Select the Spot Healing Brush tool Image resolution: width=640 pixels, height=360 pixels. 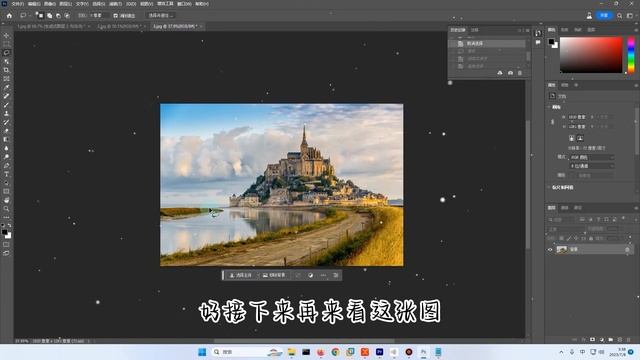6,96
